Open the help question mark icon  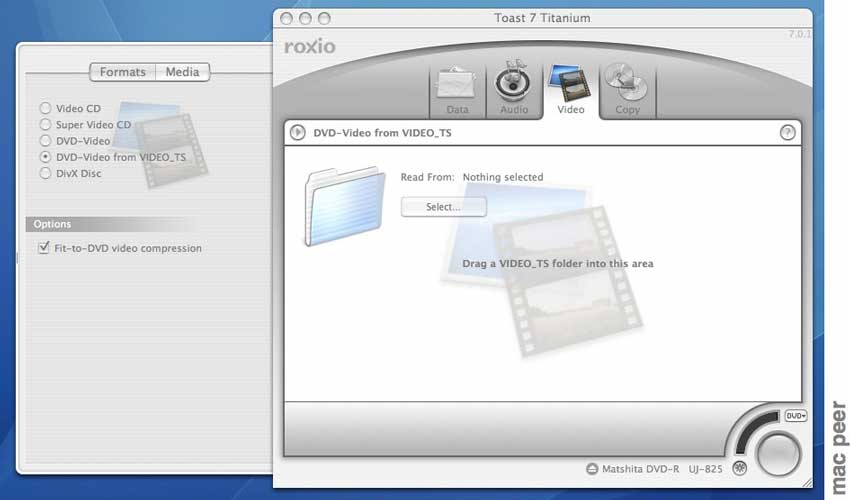[787, 133]
